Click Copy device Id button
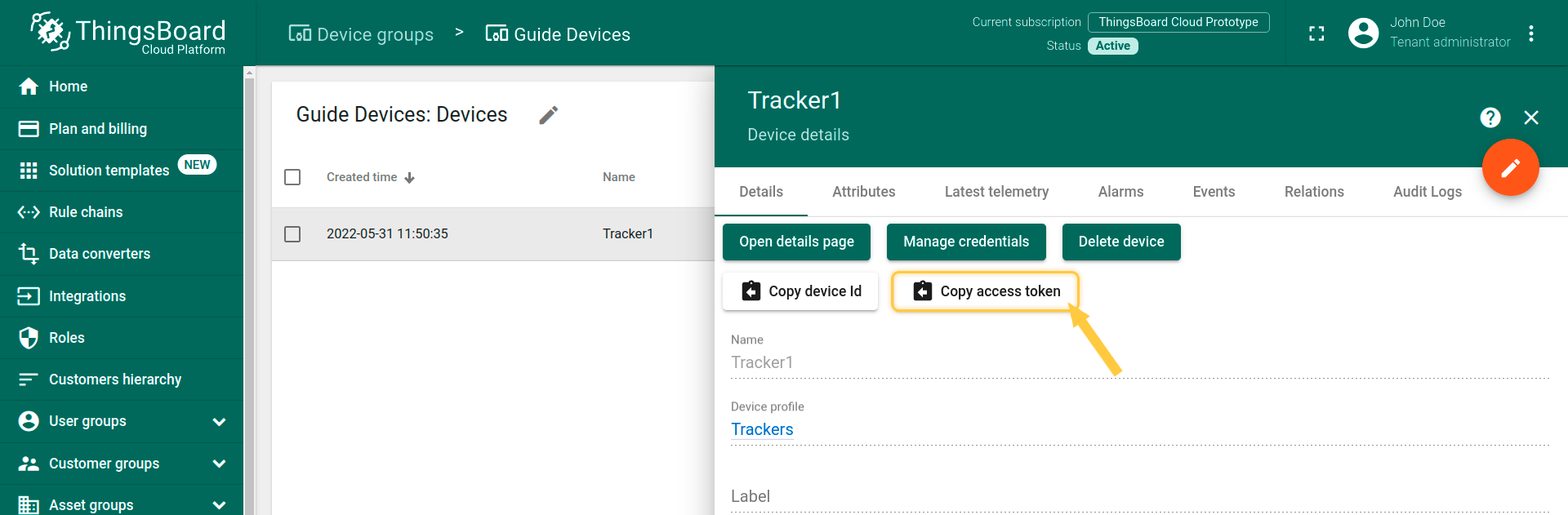The height and width of the screenshot is (515, 1568). pos(800,291)
